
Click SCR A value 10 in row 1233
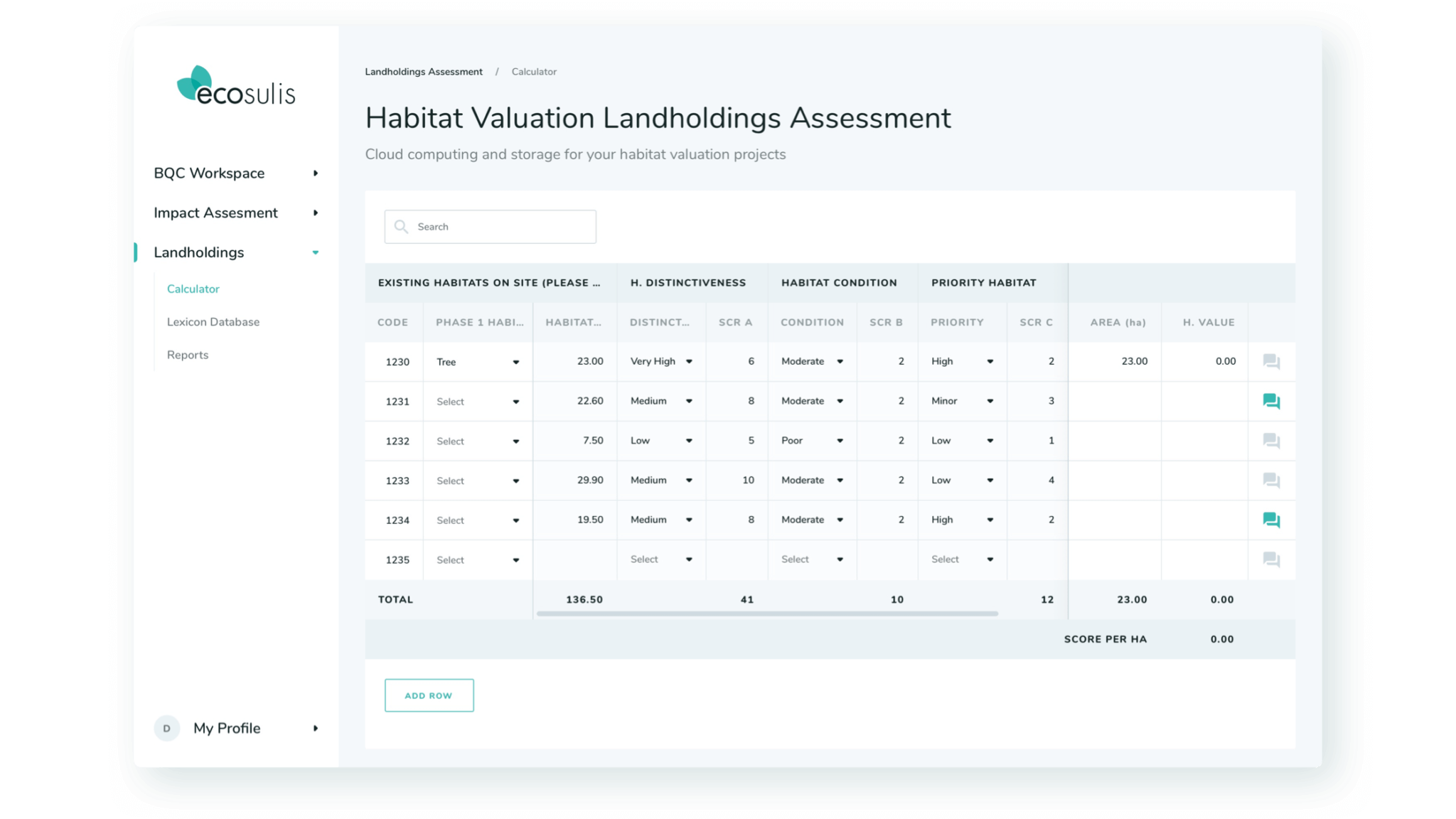coord(748,481)
